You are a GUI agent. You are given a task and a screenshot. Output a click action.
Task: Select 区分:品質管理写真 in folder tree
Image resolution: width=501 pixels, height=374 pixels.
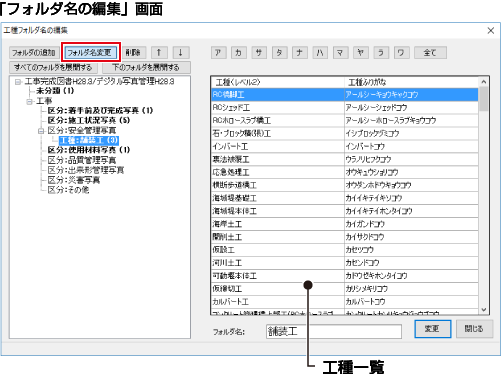pyautogui.click(x=82, y=160)
